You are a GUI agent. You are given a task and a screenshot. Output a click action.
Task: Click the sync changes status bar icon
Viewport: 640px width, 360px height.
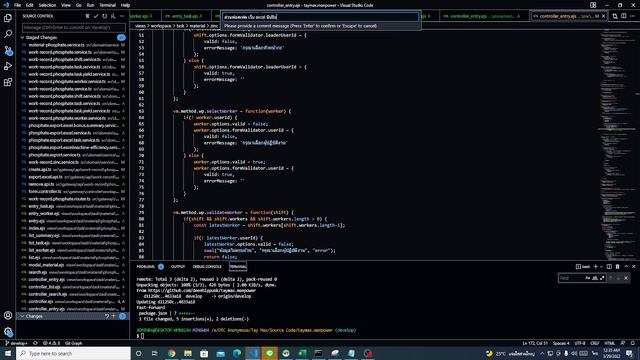coord(35,343)
